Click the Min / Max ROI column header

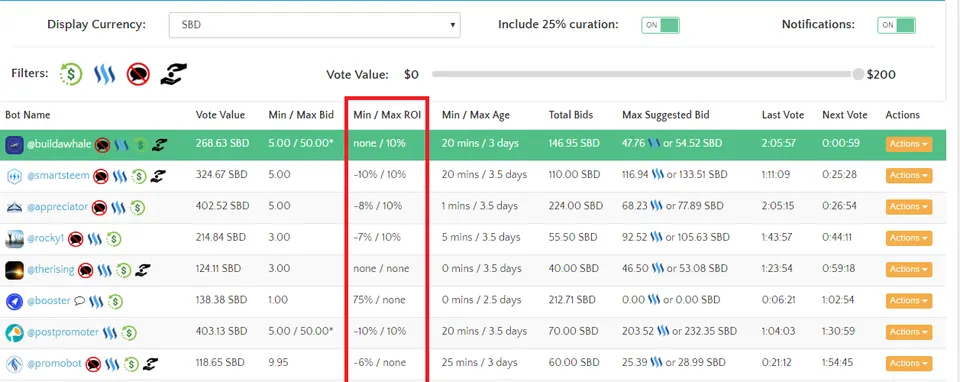tap(387, 115)
